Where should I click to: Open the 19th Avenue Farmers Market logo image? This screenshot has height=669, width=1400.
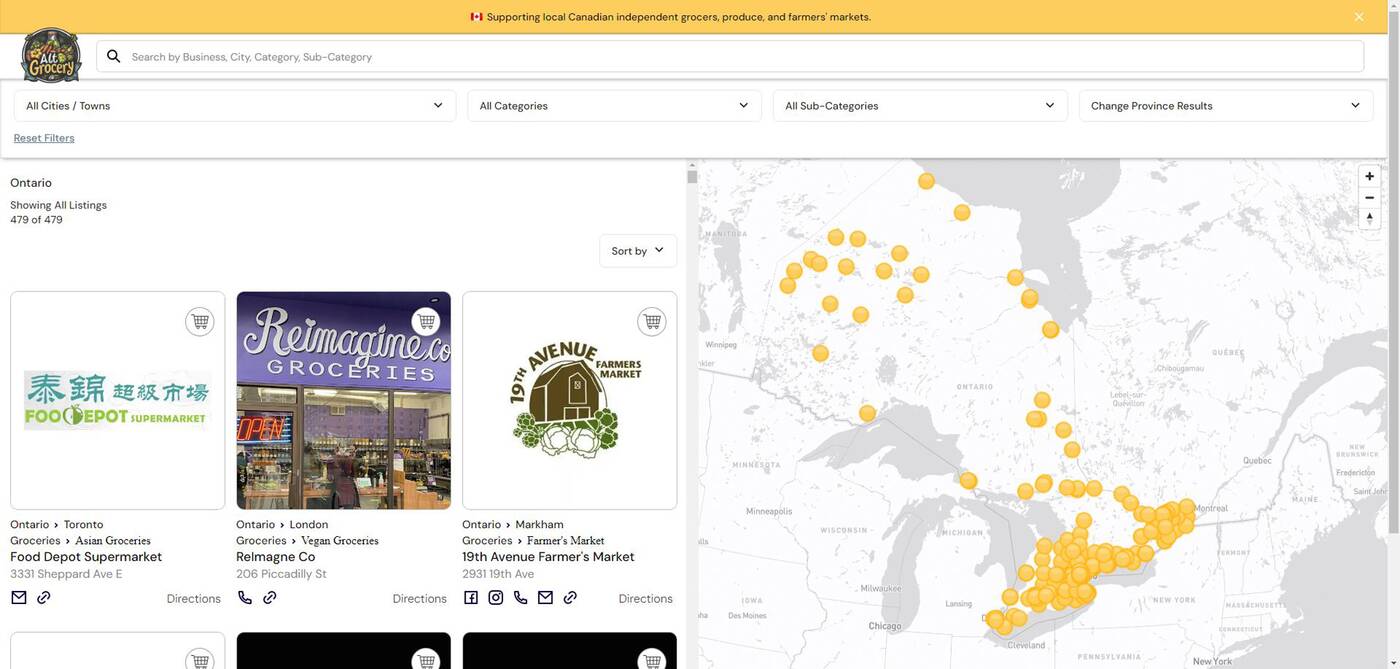pos(570,401)
